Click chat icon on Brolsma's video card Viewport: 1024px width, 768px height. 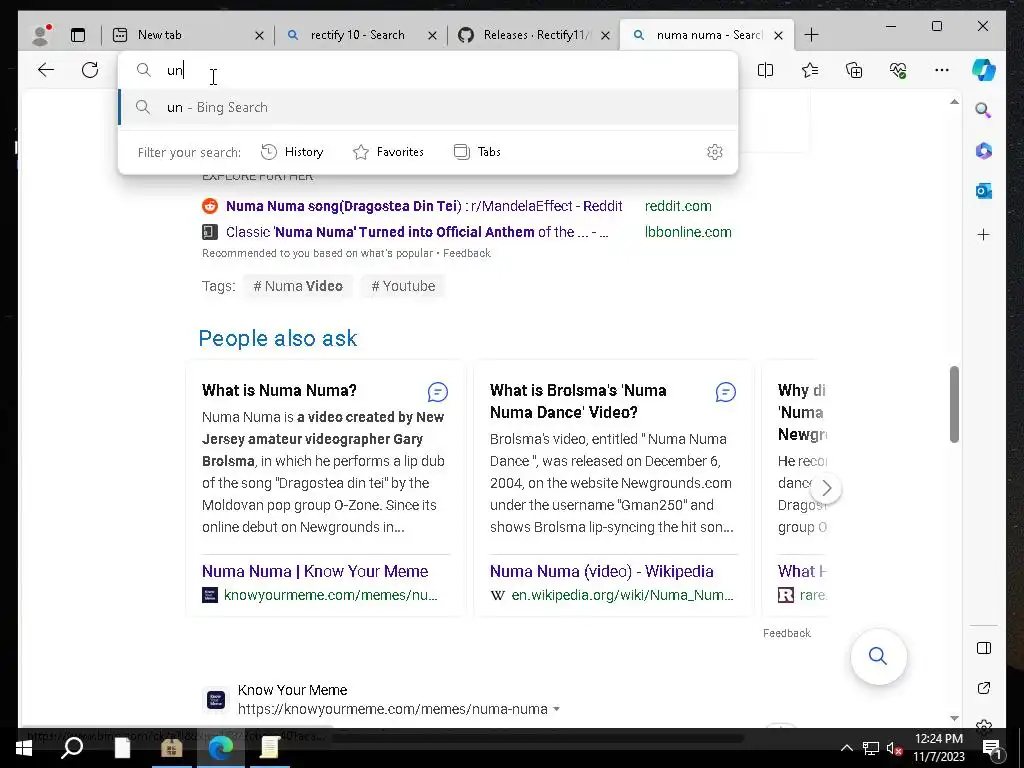pos(726,392)
